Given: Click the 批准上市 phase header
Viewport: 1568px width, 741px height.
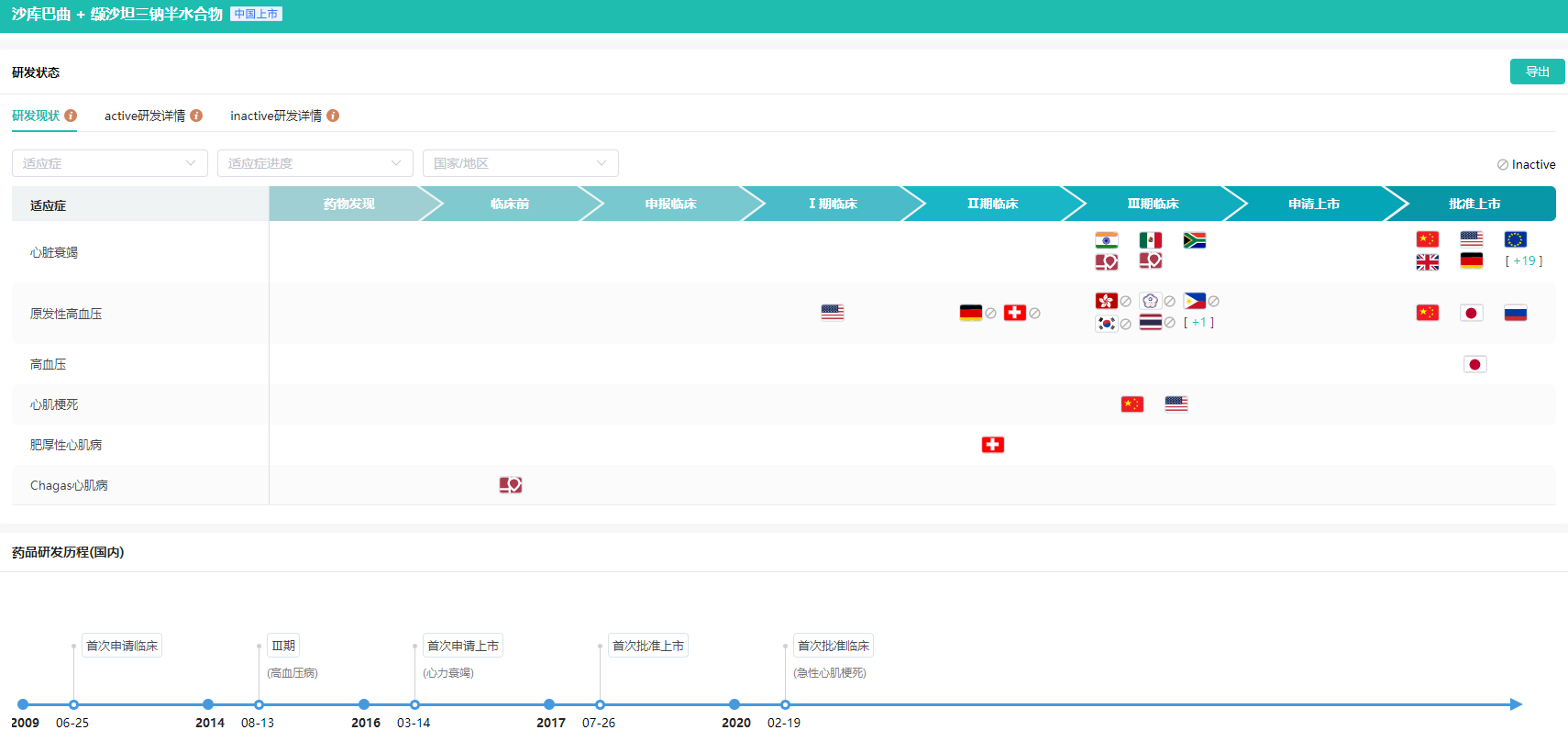Looking at the screenshot, I should (x=1475, y=204).
